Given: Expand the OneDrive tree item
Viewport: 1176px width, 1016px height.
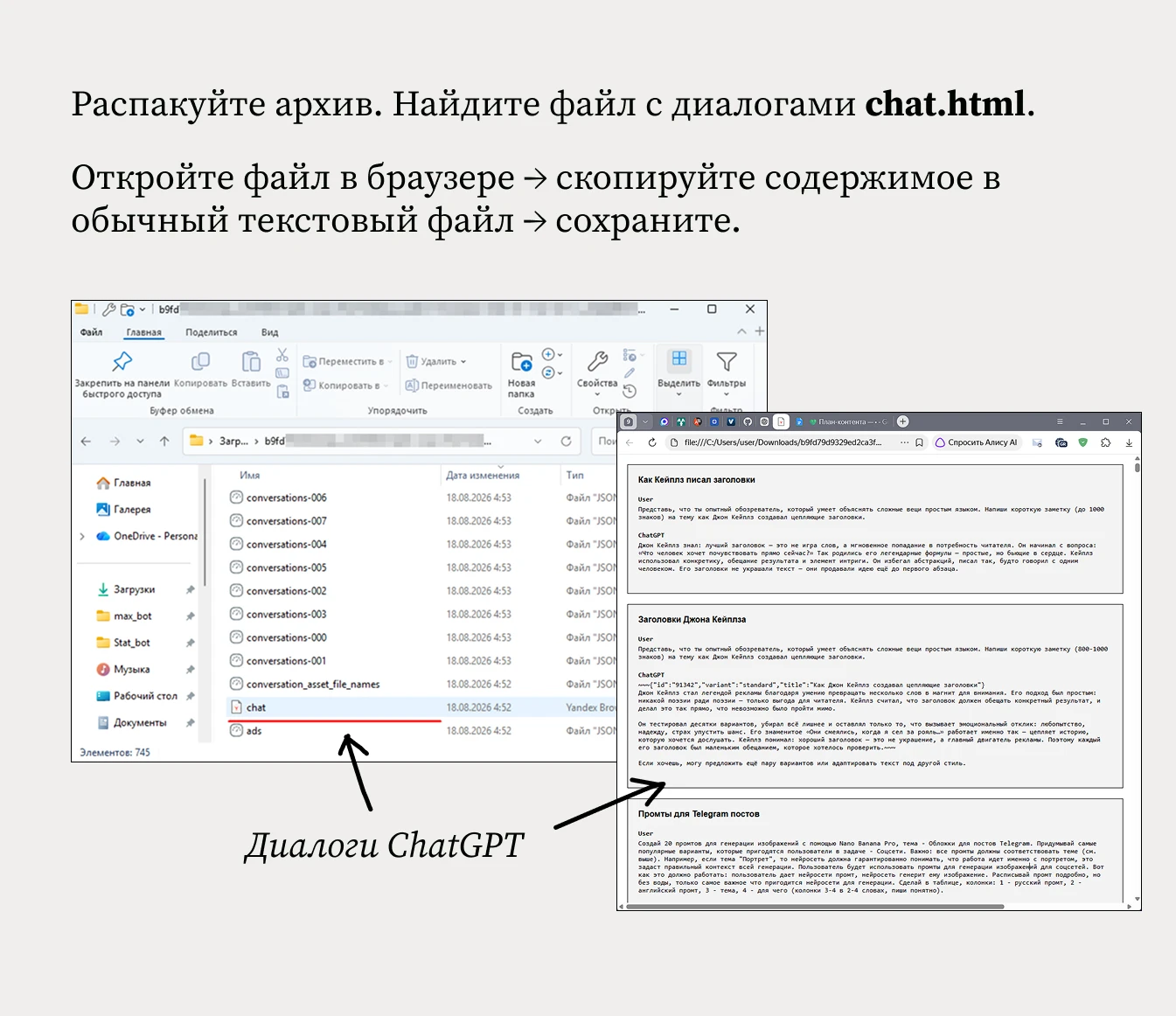Looking at the screenshot, I should (82, 536).
